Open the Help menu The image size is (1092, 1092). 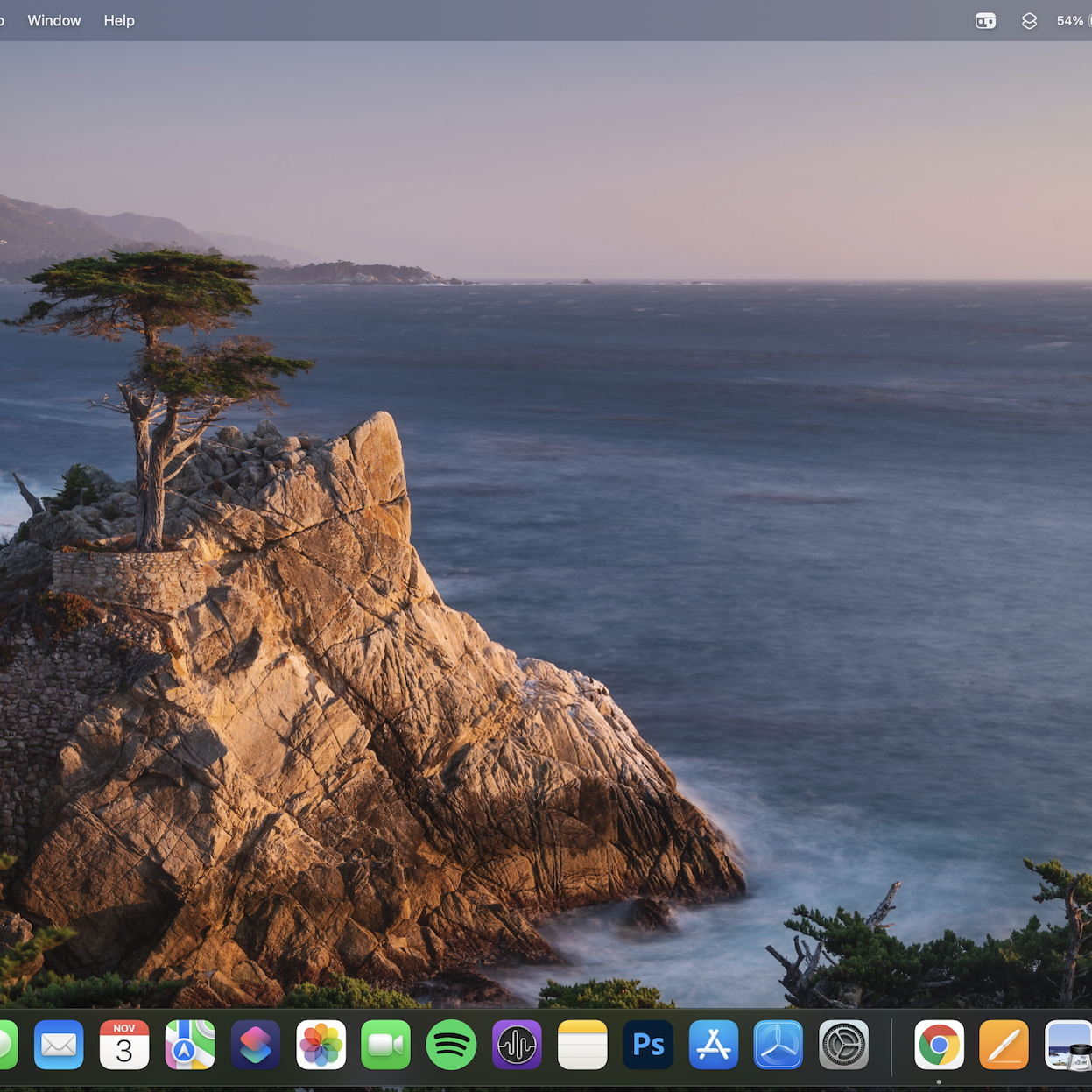119,20
